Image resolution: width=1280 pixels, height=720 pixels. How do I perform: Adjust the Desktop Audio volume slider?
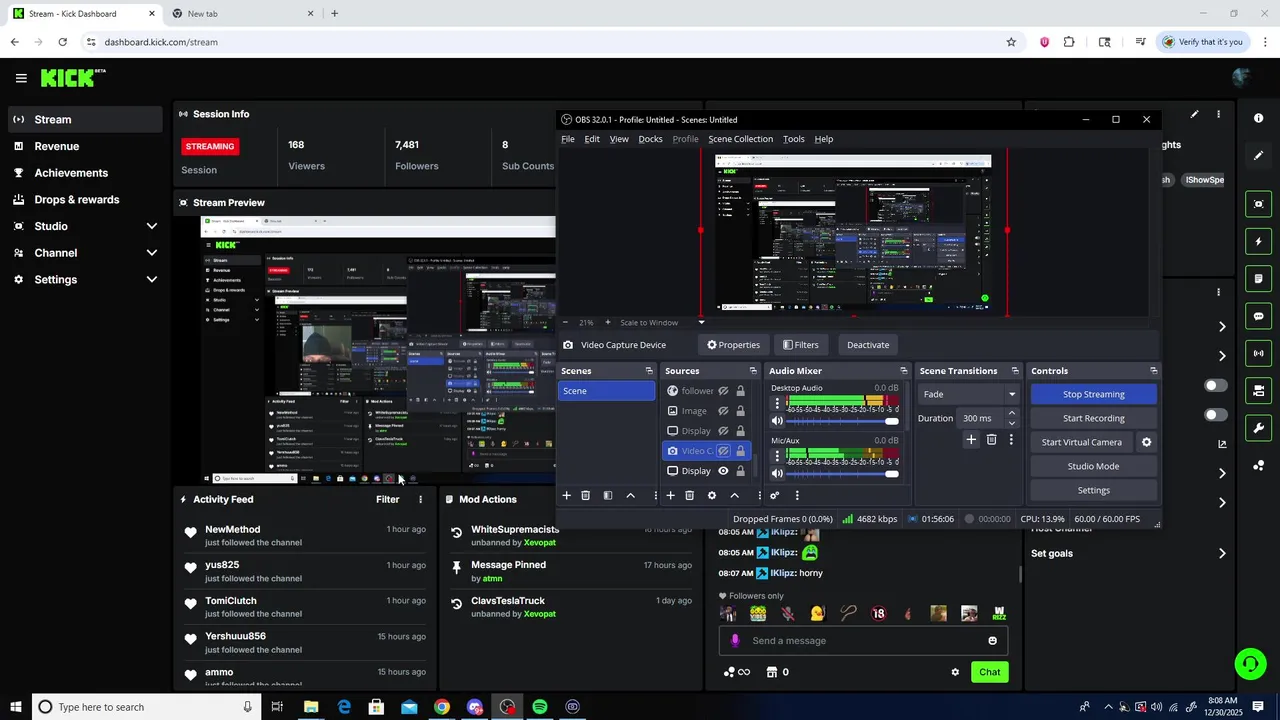pyautogui.click(x=842, y=421)
